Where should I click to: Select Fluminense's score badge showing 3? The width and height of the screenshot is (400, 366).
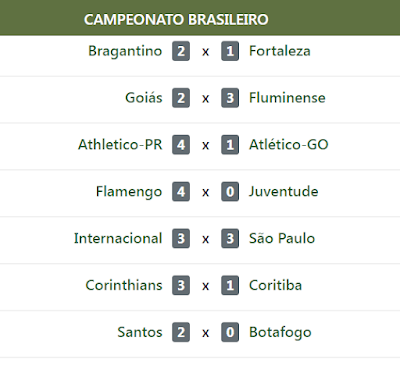[230, 98]
